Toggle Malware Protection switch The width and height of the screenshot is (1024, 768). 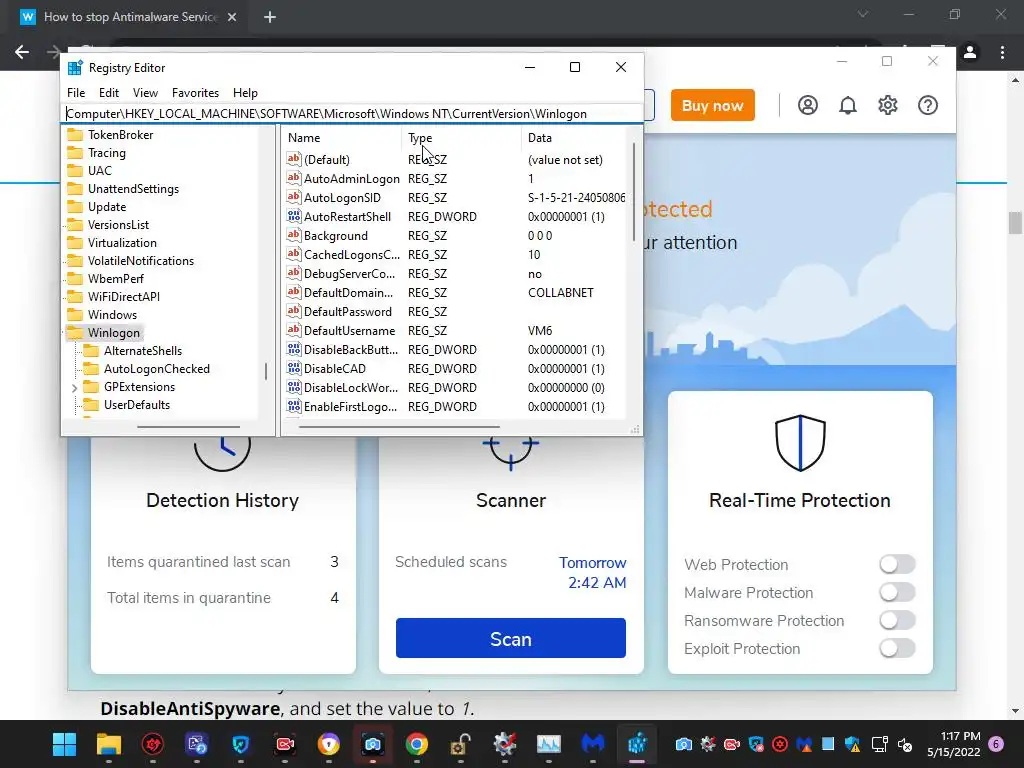click(x=897, y=592)
